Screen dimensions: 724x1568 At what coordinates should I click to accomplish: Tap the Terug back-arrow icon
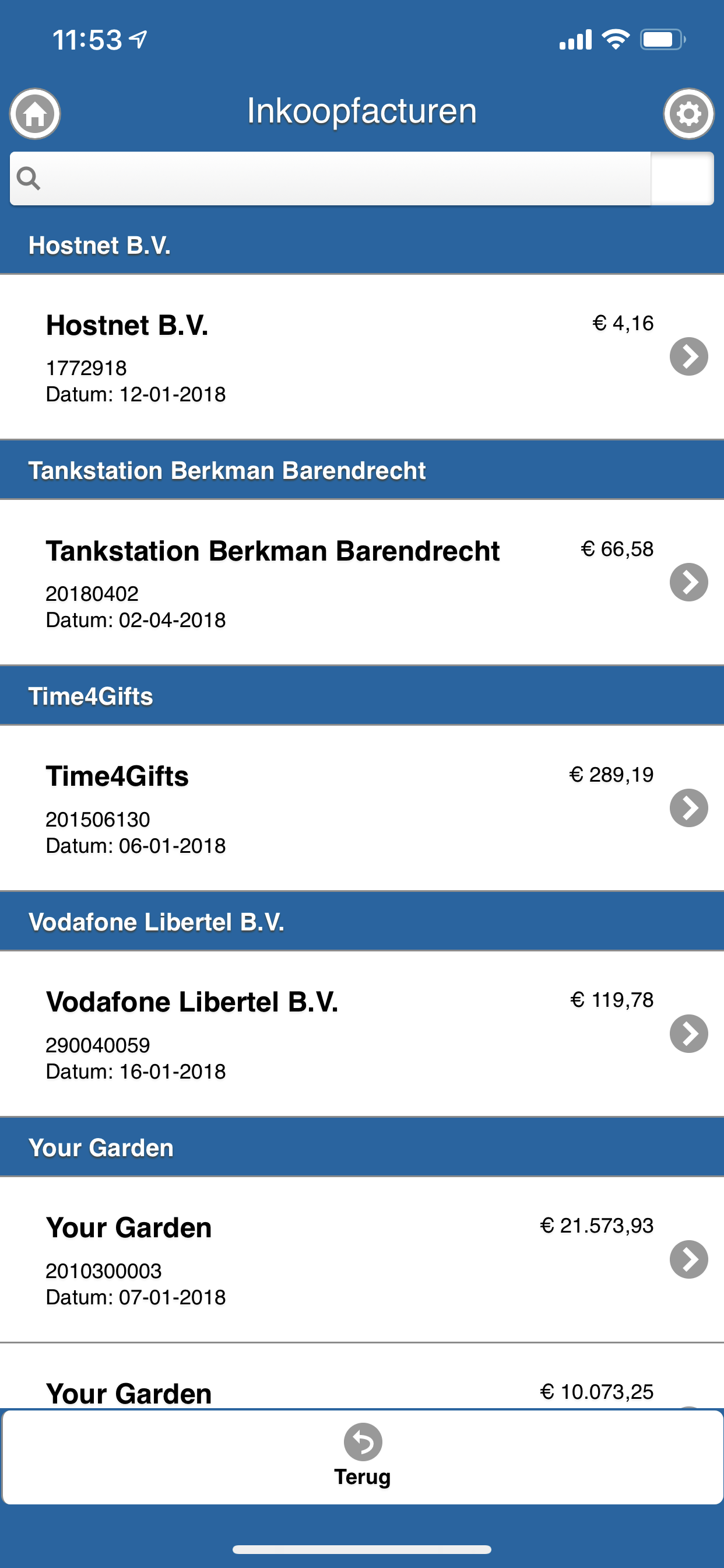coord(363,1441)
